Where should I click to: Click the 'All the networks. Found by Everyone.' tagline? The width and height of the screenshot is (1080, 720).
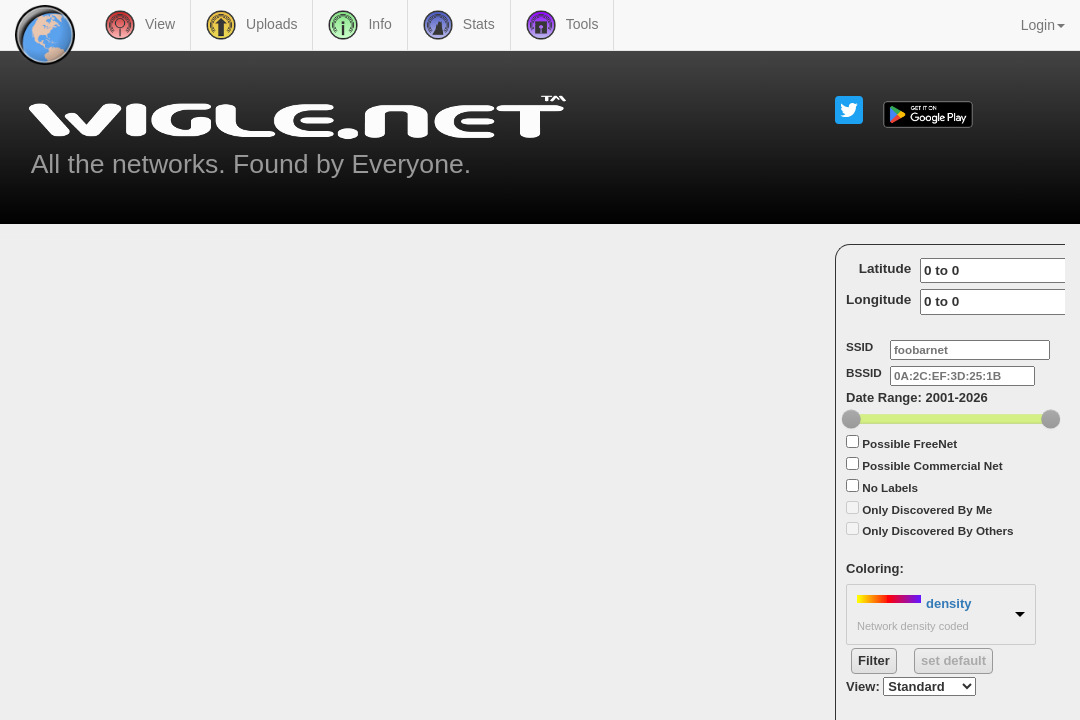(x=251, y=165)
